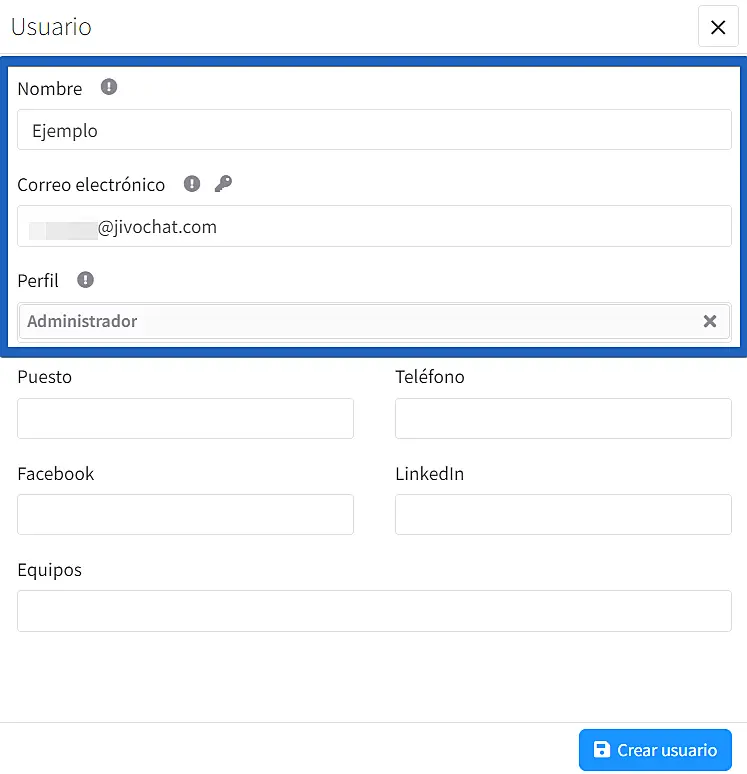
Task: Click the Usuario dialog title
Action: pyautogui.click(x=51, y=27)
